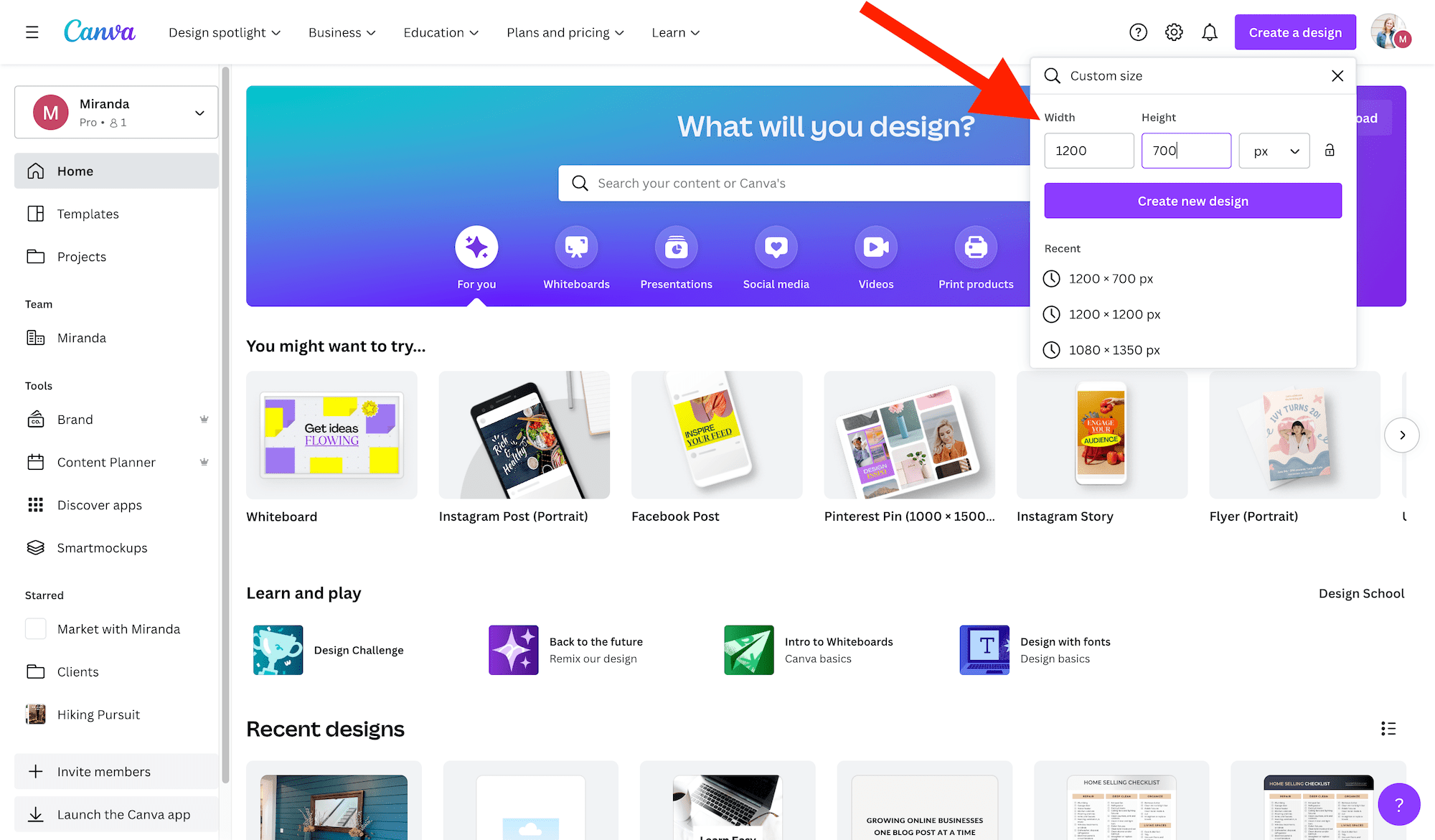
Task: Open the Brand tool
Action: (116, 420)
